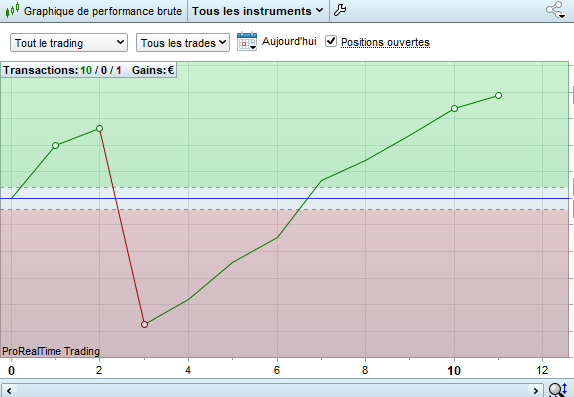Click the wrench settings icon
The height and width of the screenshot is (397, 574).
coord(340,10)
